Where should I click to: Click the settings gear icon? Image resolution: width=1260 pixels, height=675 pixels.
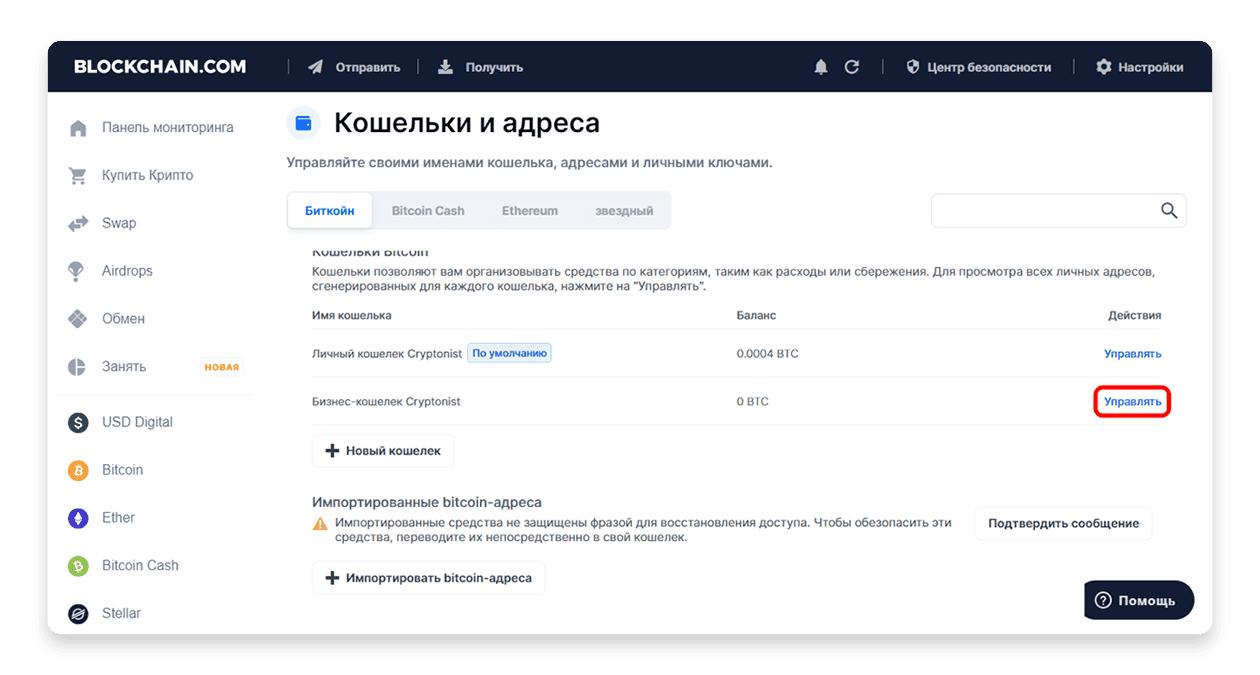point(1104,67)
